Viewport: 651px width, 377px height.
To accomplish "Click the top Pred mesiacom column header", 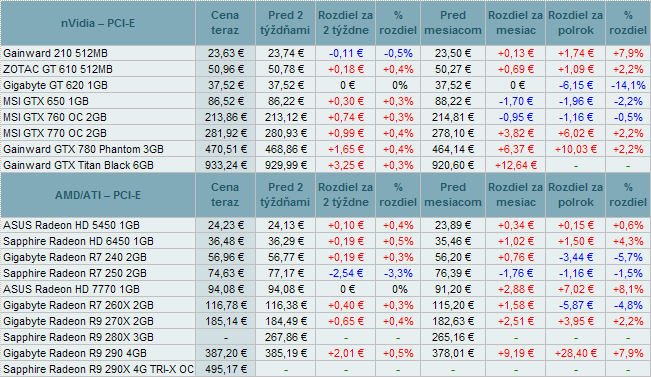I will click(x=453, y=23).
